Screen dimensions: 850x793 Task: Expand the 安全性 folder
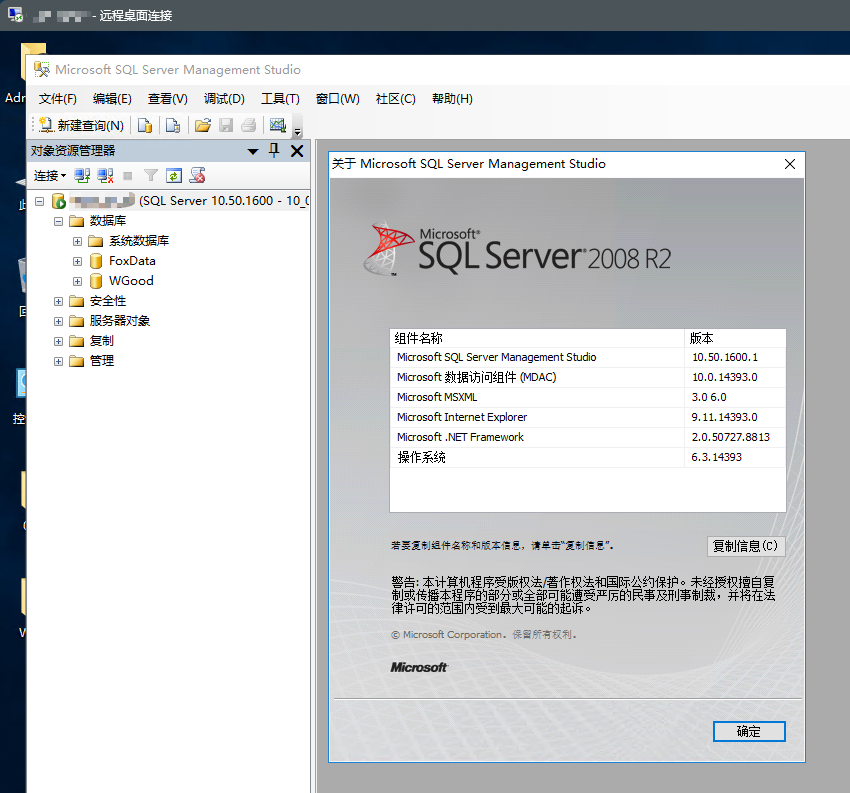pos(59,301)
